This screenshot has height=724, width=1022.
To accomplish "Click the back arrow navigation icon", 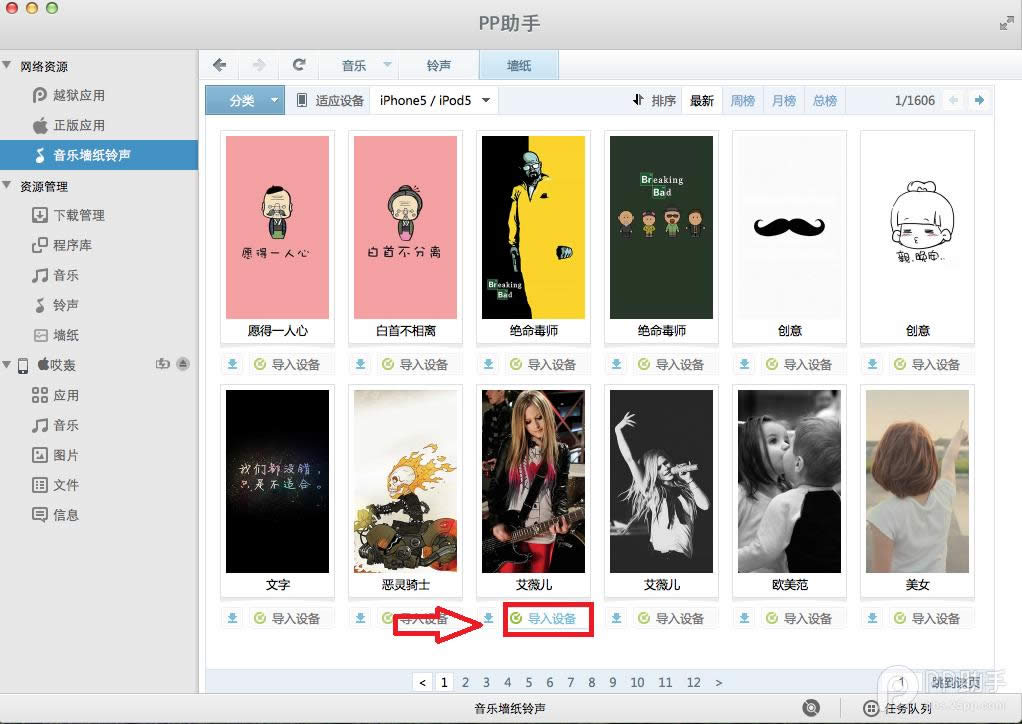I will (x=219, y=65).
